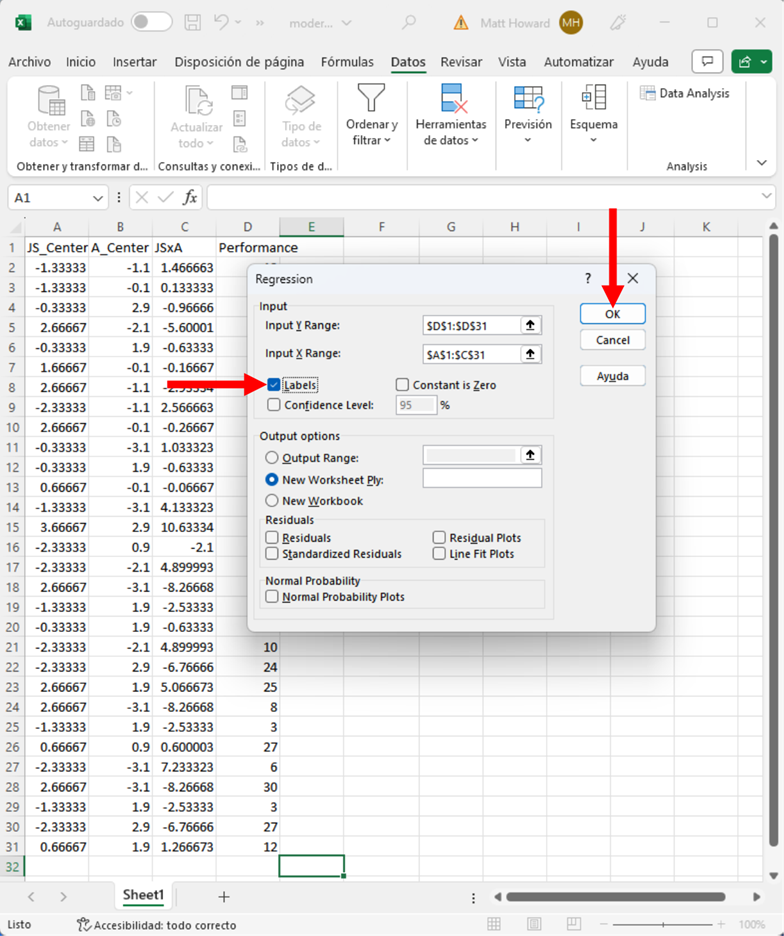Expand the Name Box dropdown arrow
This screenshot has width=784, height=936.
(x=97, y=198)
